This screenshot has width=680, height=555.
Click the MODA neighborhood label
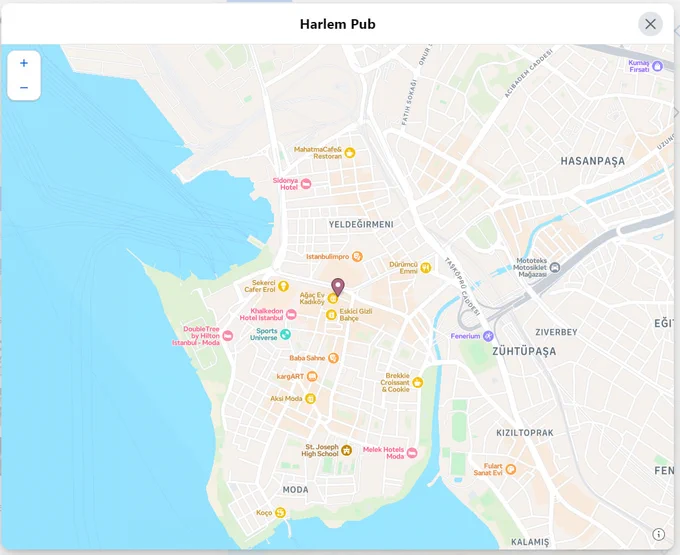pyautogui.click(x=295, y=490)
